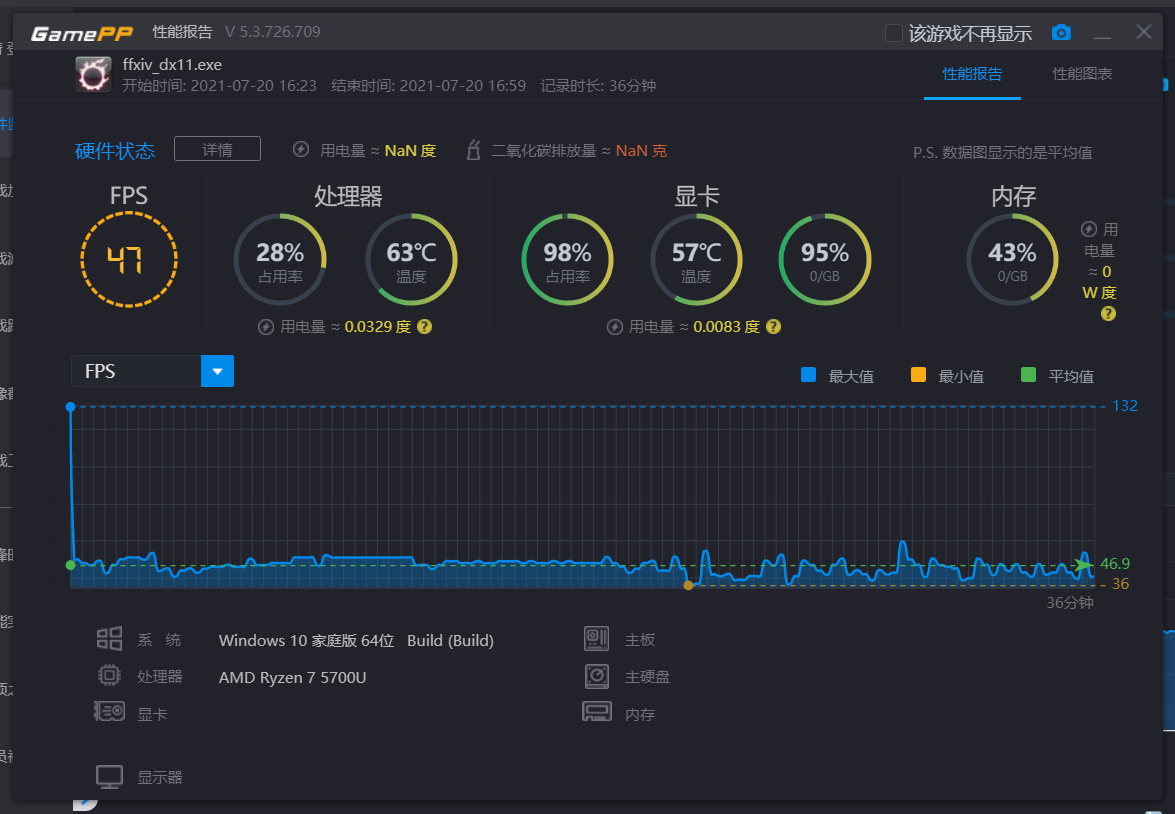Open the 详情 hardware details button
Viewport: 1175px width, 814px height.
[217, 149]
